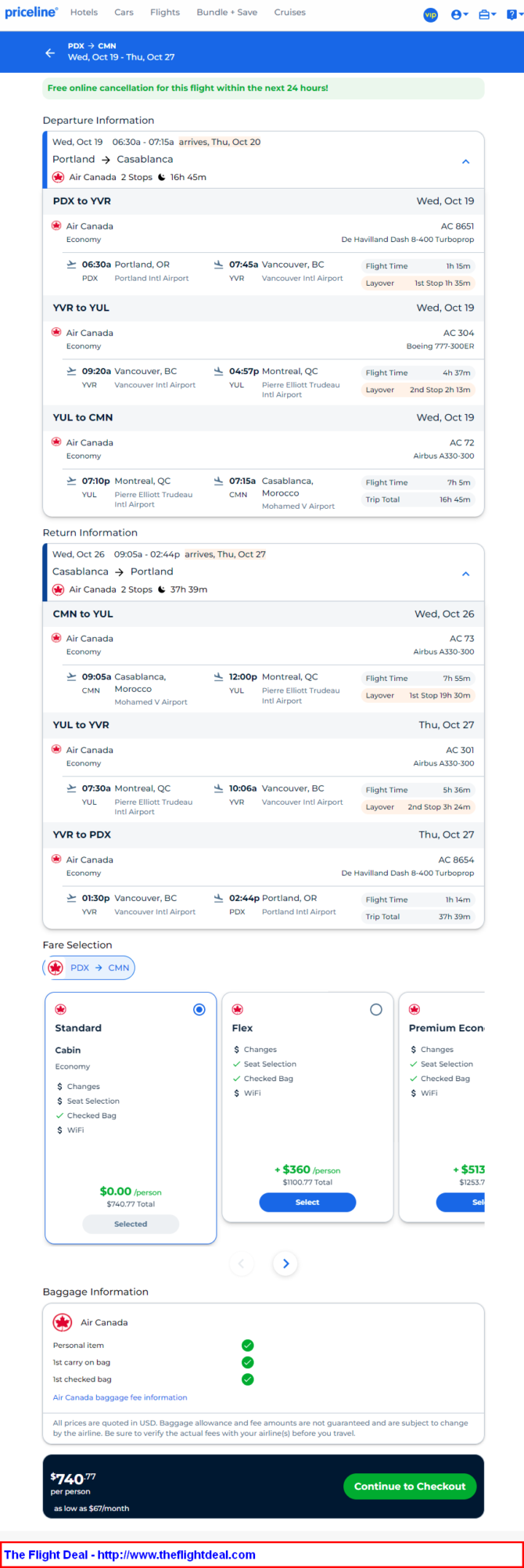This screenshot has width=524, height=1568.
Task: Click the 1st carry on bag checkmark
Action: coord(248,1363)
